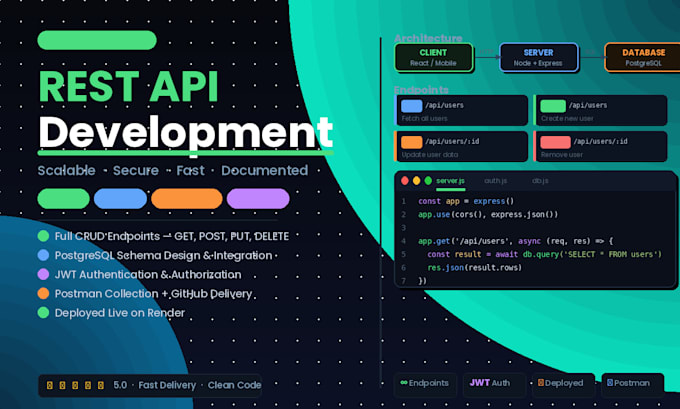This screenshot has width=680, height=409.
Task: Click the JWT Auth badge
Action: tap(494, 384)
